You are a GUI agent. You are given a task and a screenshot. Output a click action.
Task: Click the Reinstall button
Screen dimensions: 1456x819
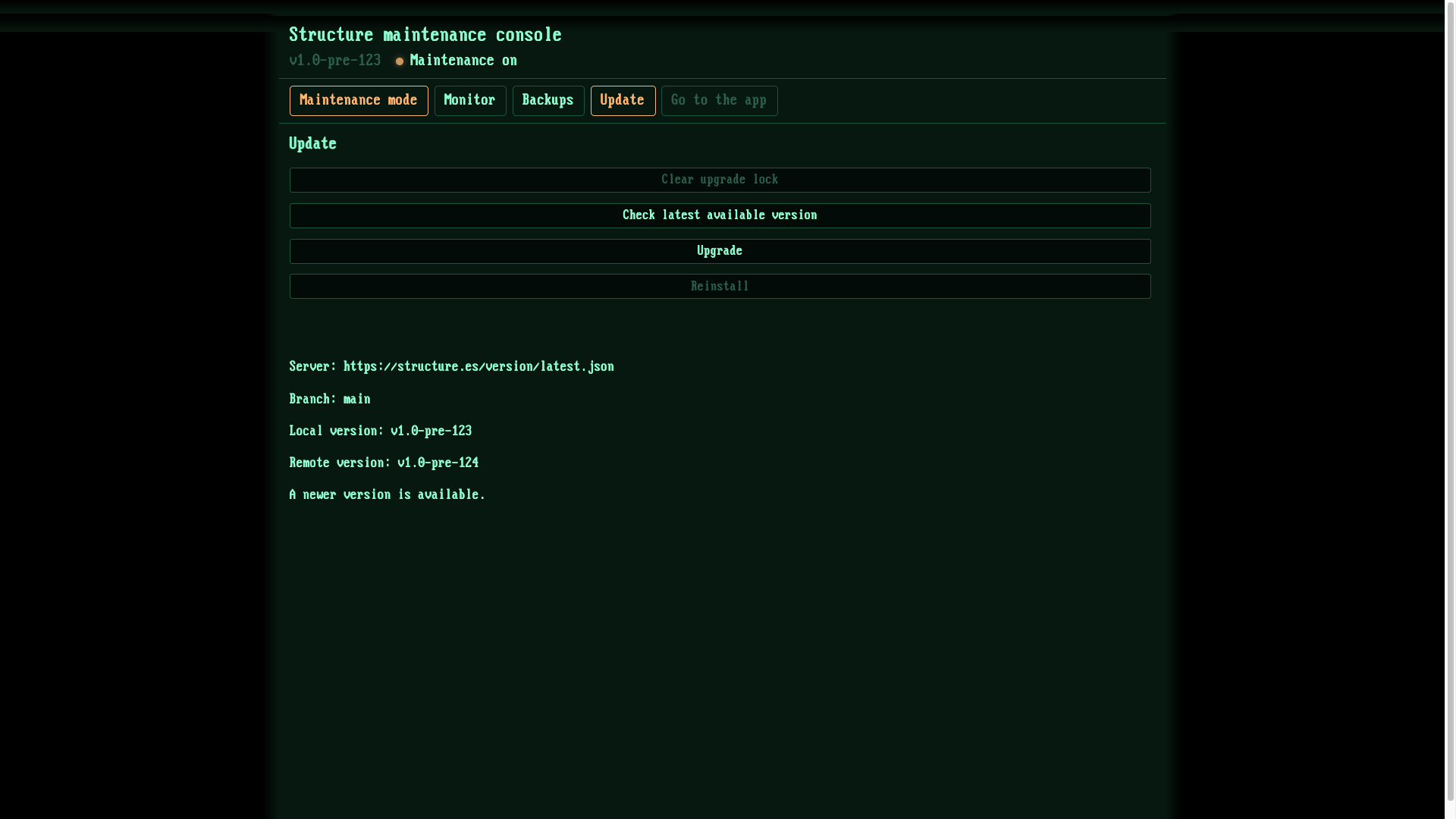coord(719,286)
